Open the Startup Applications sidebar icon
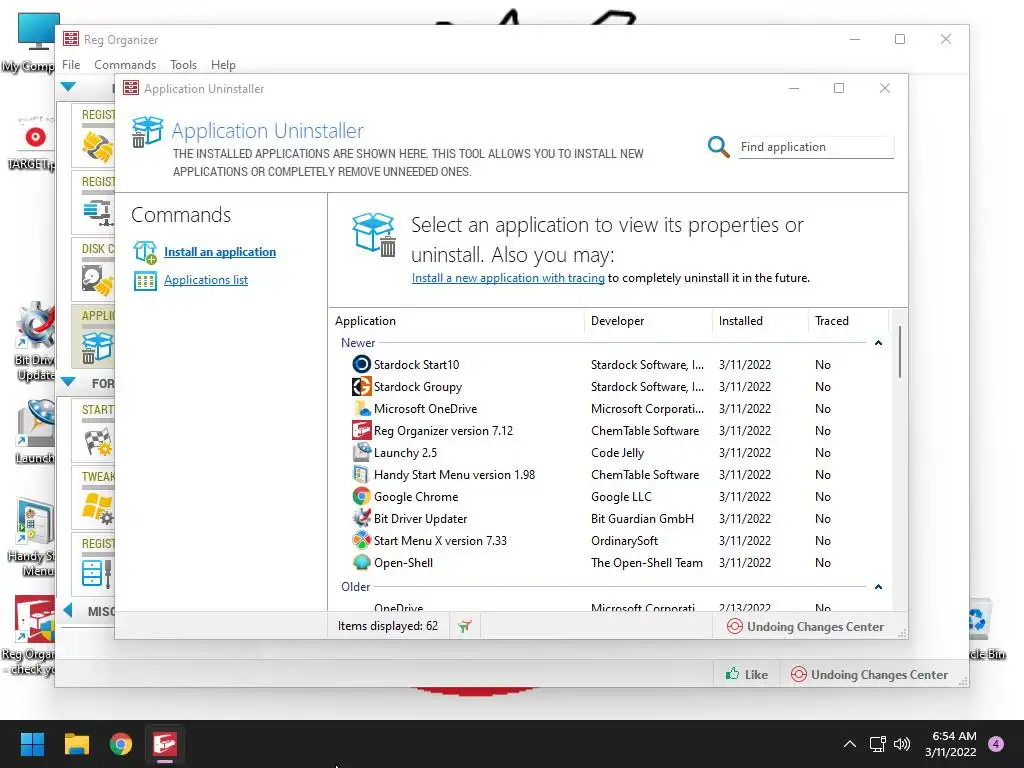The width and height of the screenshot is (1024, 768). pos(98,441)
